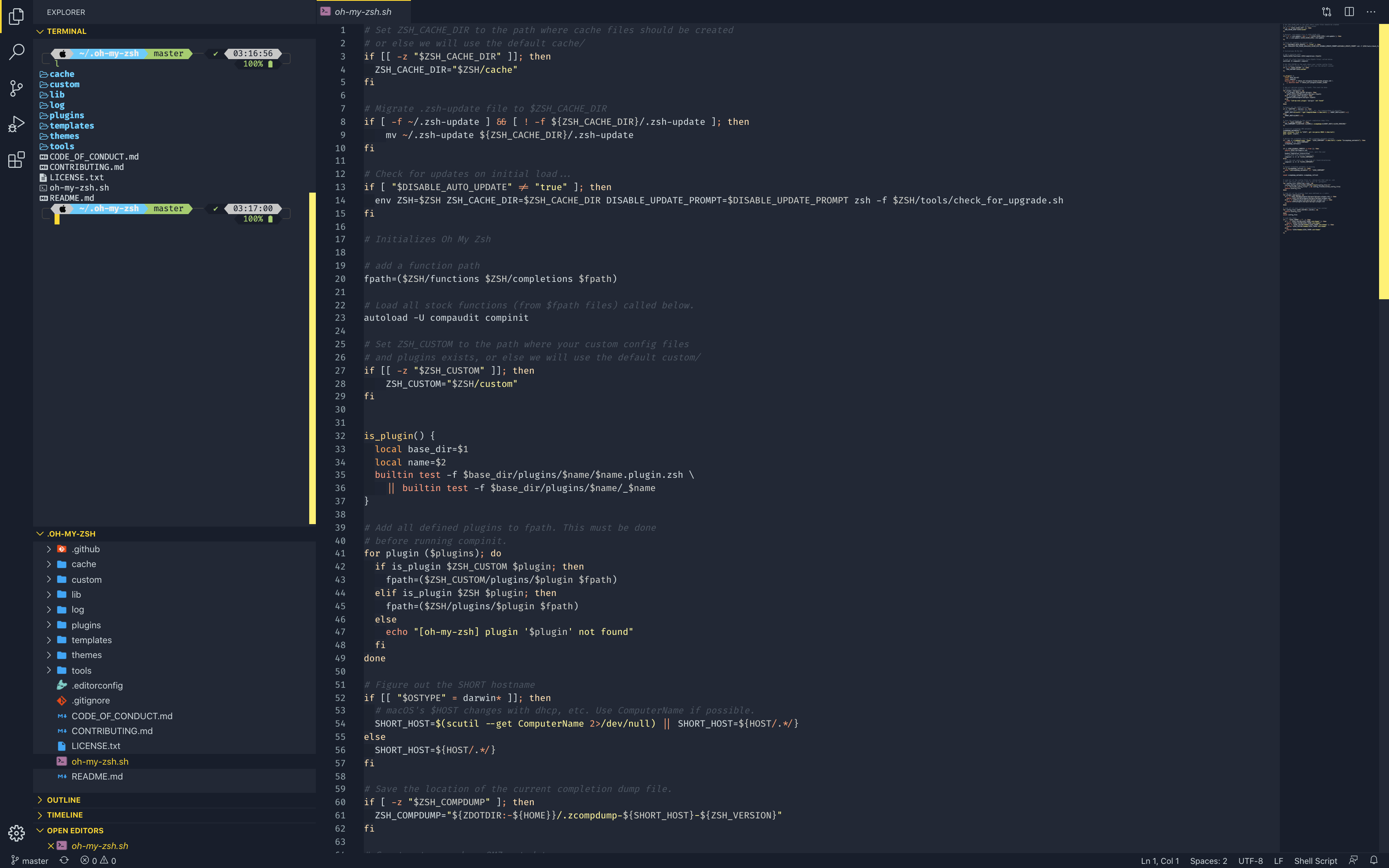Click the Split Editor icon
The height and width of the screenshot is (868, 1389).
click(1349, 12)
